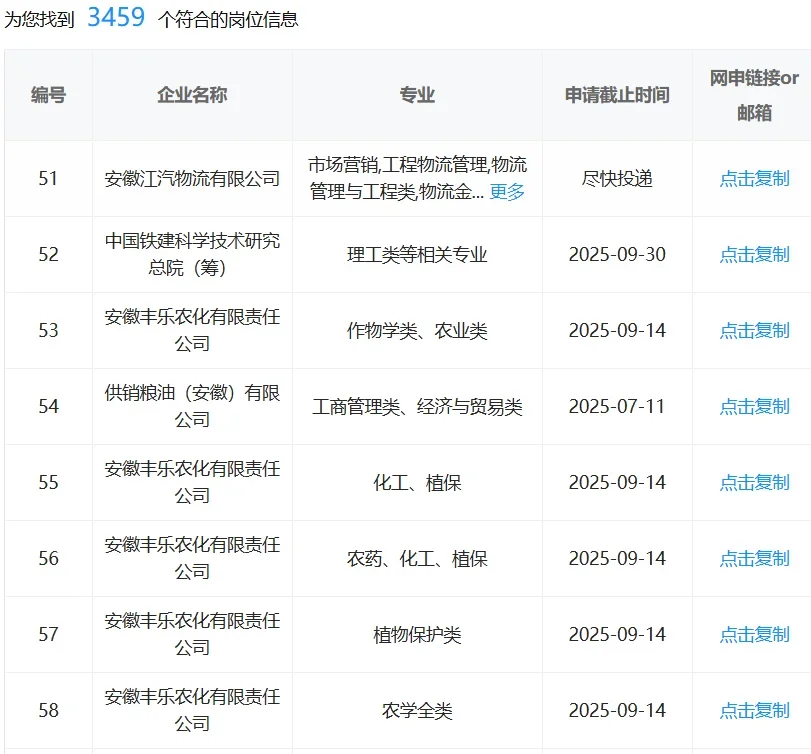Select row number 52
Viewport: 811px width, 754px height.
tap(48, 254)
